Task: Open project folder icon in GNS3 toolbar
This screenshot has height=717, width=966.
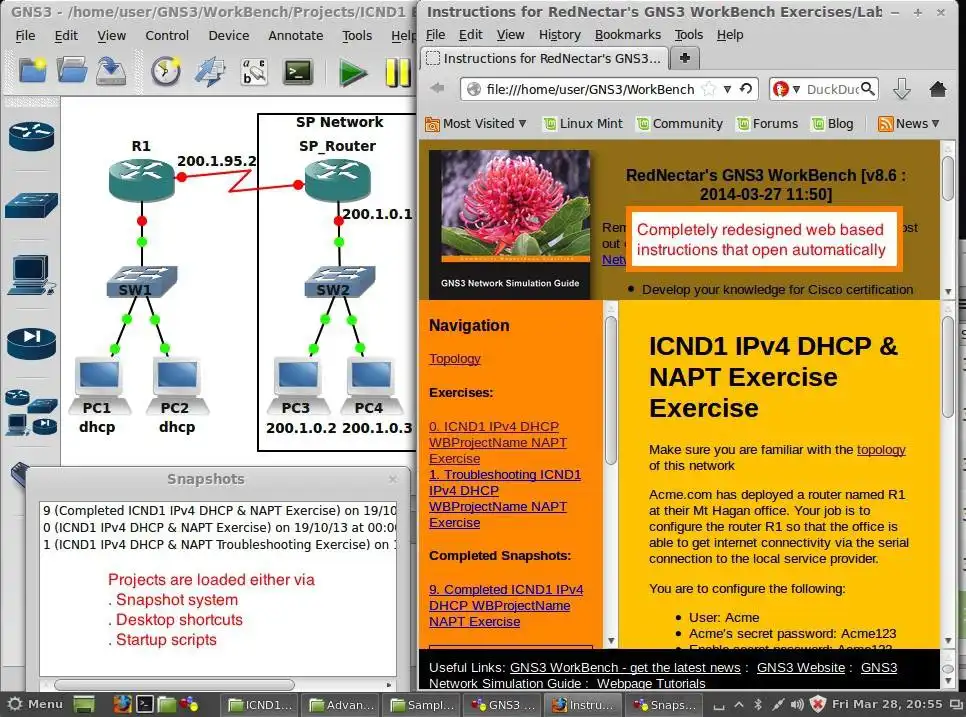Action: [72, 71]
